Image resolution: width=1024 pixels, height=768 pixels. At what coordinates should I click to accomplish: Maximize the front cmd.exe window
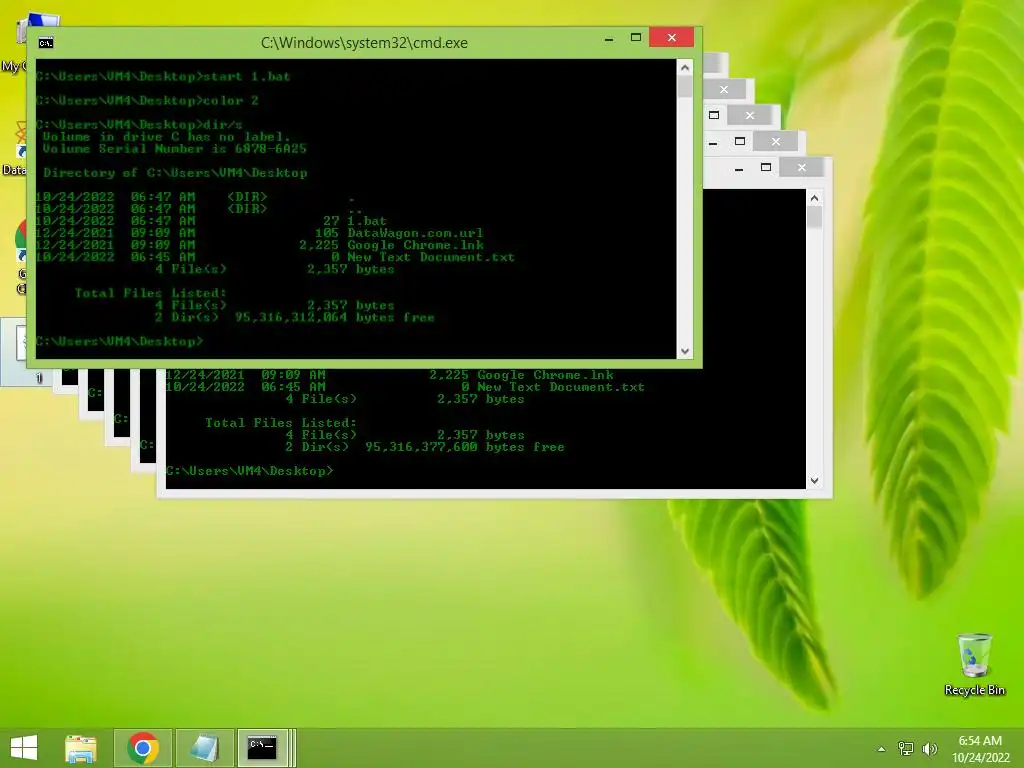coord(635,38)
